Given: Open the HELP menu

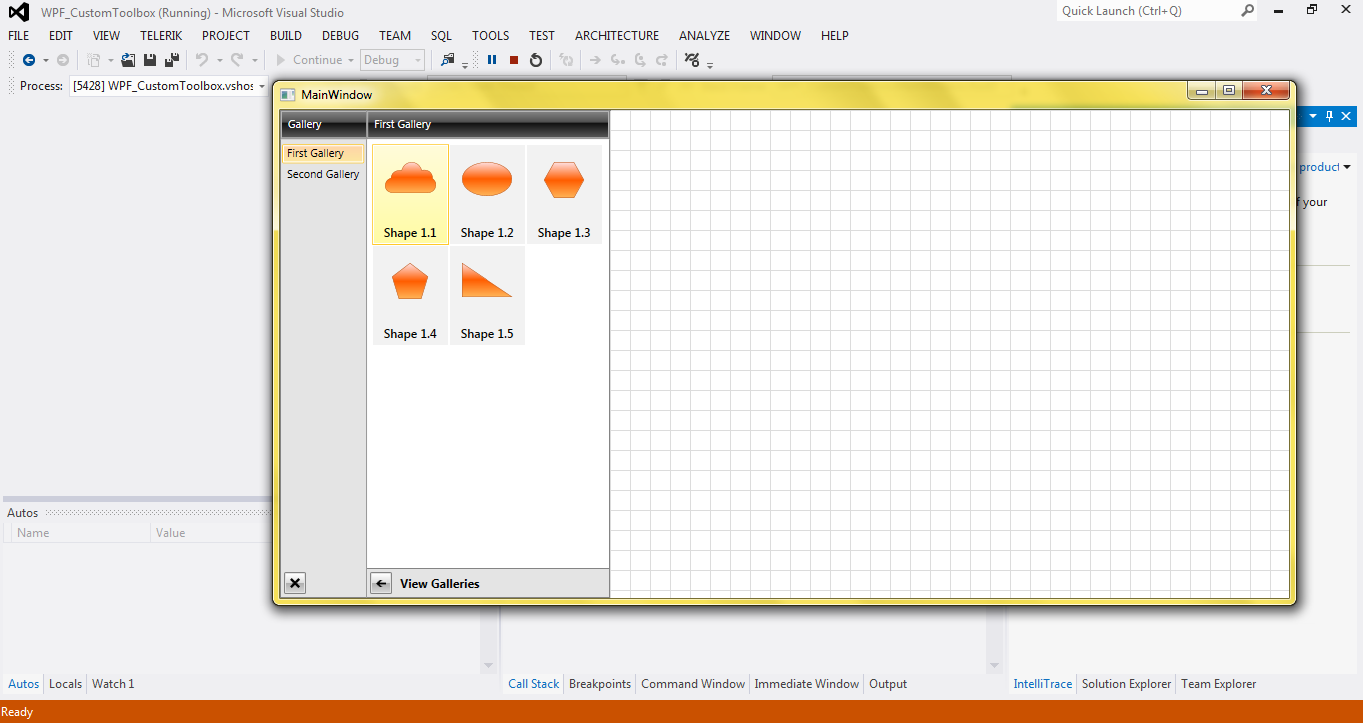Looking at the screenshot, I should point(834,35).
